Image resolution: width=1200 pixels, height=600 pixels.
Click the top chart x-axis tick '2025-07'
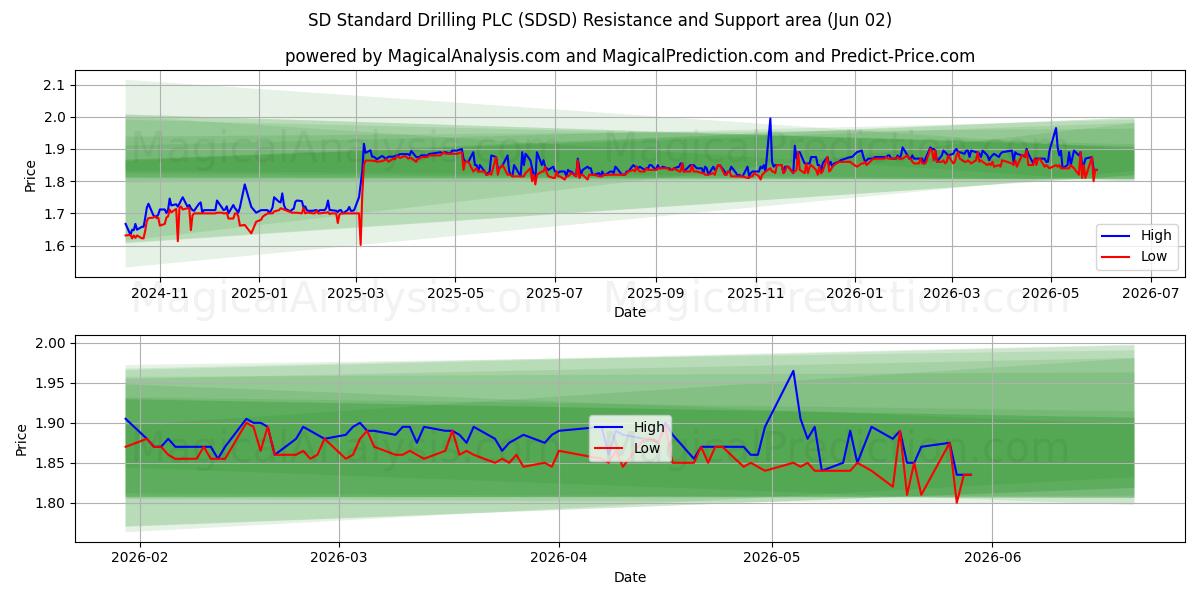(x=554, y=293)
